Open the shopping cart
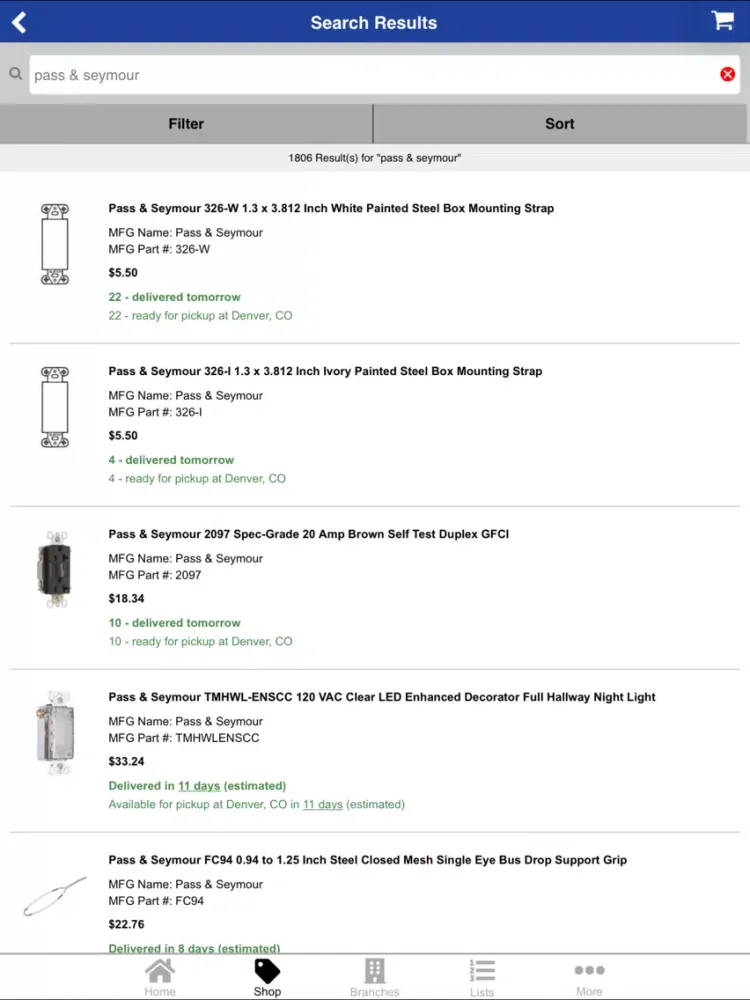This screenshot has height=1000, width=750. [722, 21]
